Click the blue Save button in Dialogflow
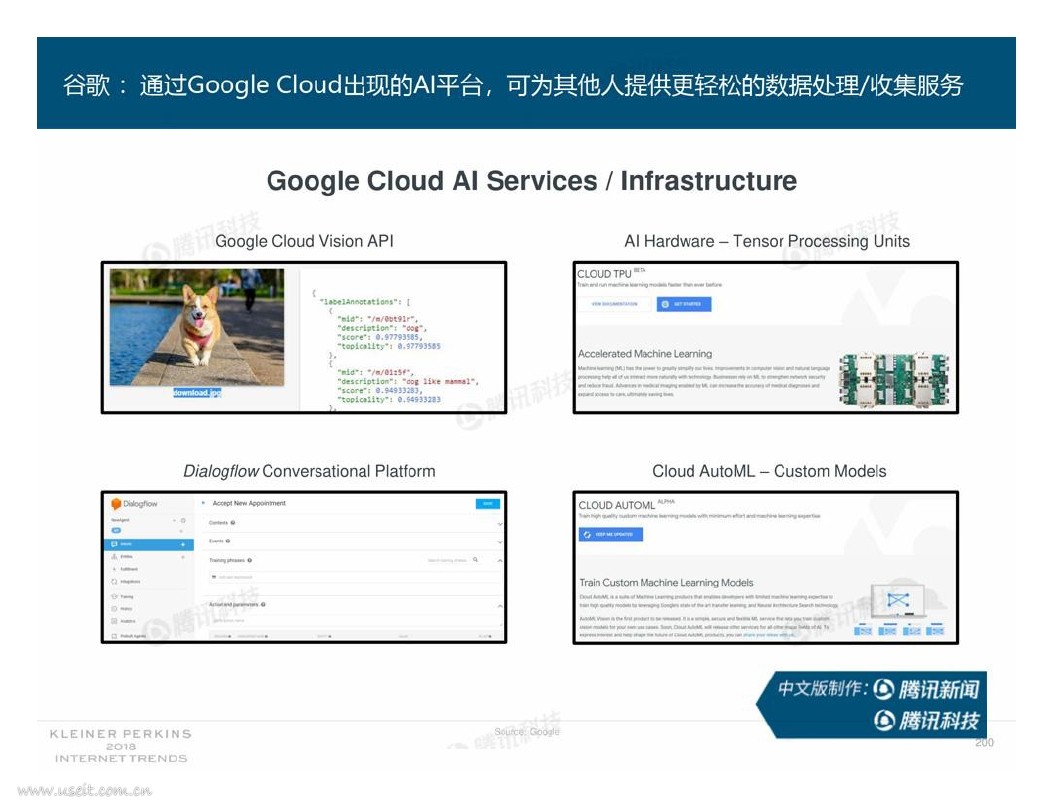The height and width of the screenshot is (809, 1053). [488, 504]
